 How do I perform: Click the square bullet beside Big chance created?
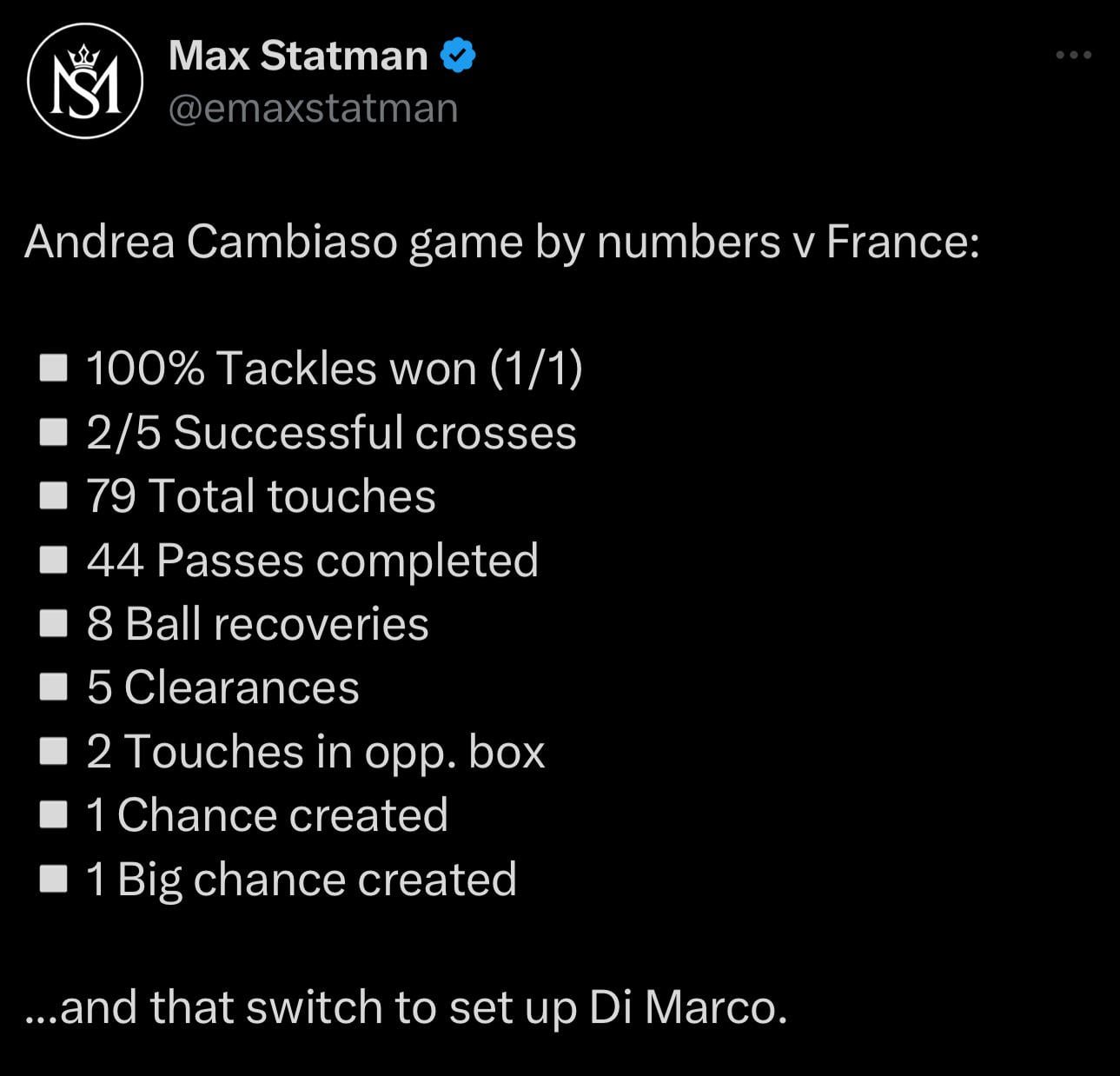pos(54,879)
